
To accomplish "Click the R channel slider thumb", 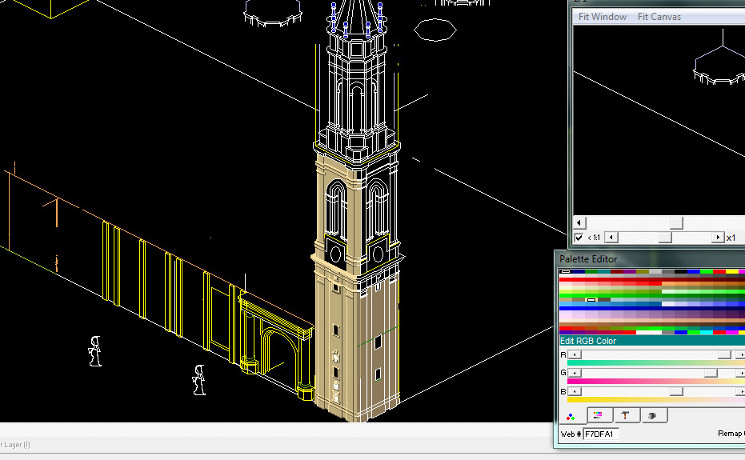I will pyautogui.click(x=724, y=355).
